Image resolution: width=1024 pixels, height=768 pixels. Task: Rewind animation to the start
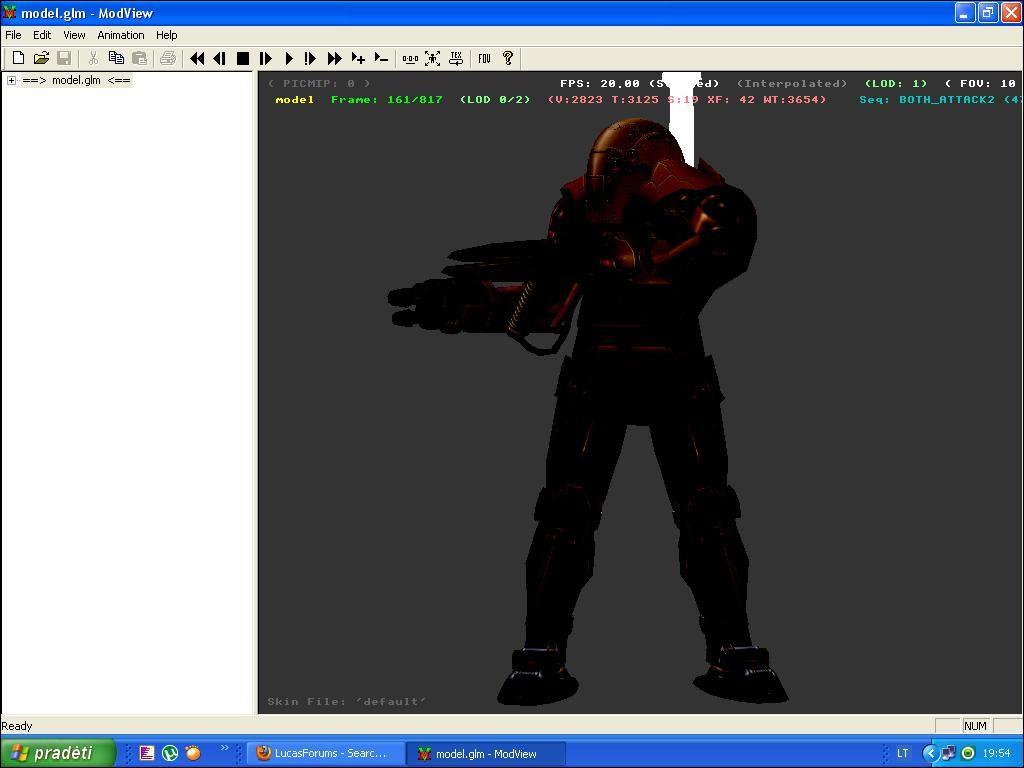coord(197,59)
